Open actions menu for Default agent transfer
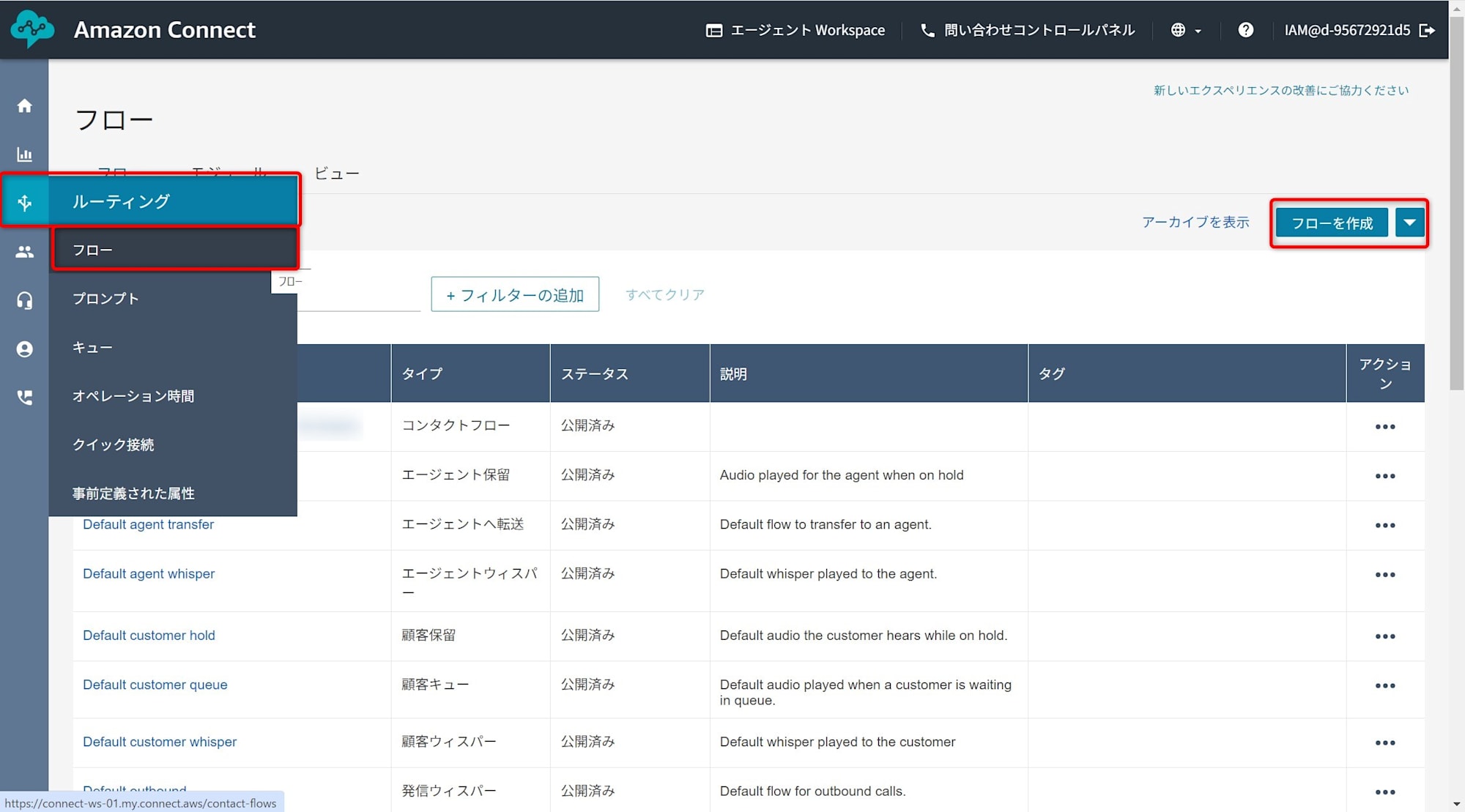The width and height of the screenshot is (1465, 812). coord(1384,526)
